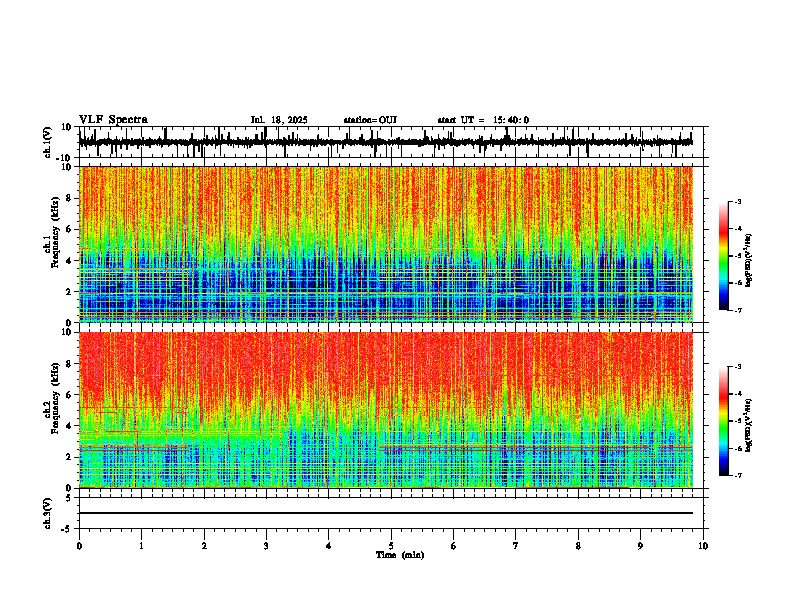The image size is (792, 612).
Task: Click time axis tick label "4"
Action: (x=329, y=546)
